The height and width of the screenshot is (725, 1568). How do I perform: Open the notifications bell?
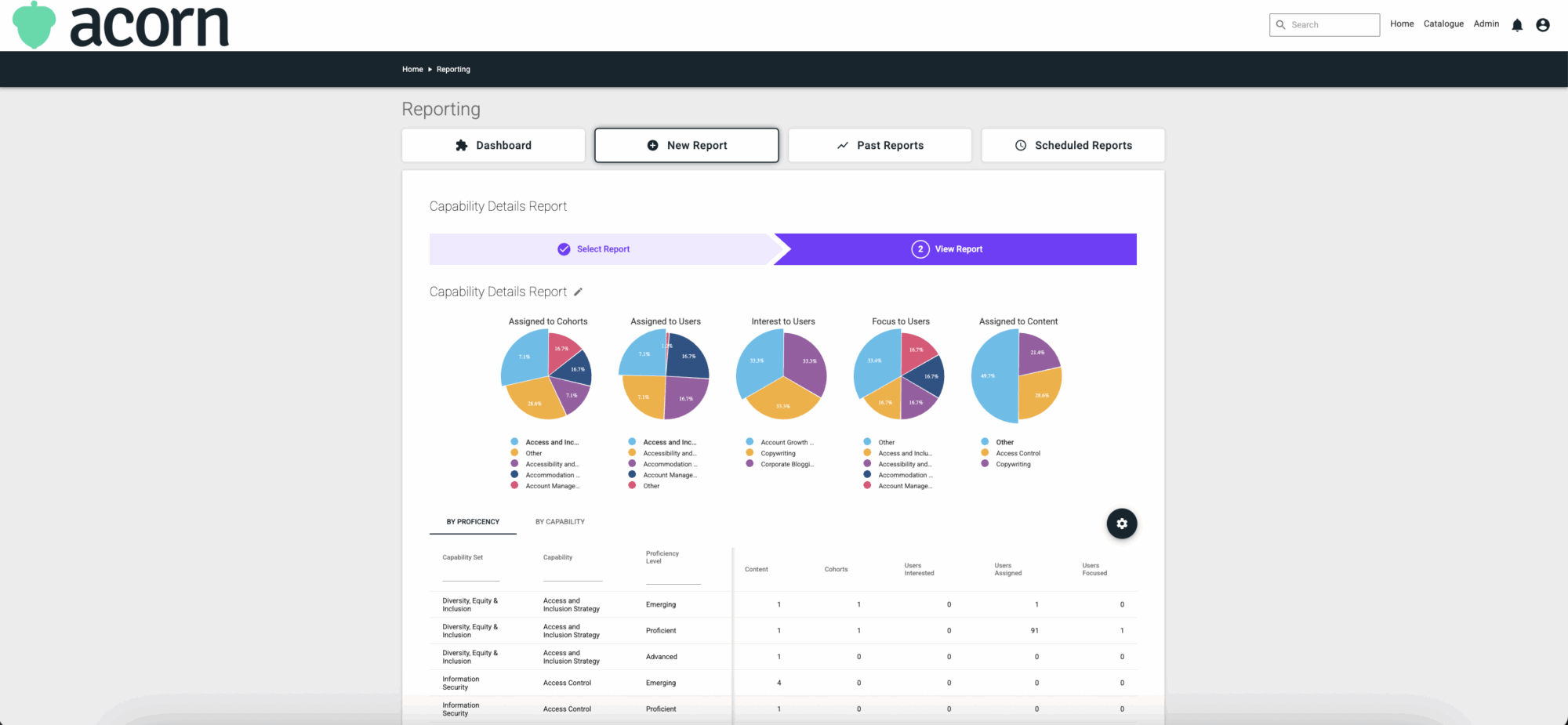coord(1517,25)
